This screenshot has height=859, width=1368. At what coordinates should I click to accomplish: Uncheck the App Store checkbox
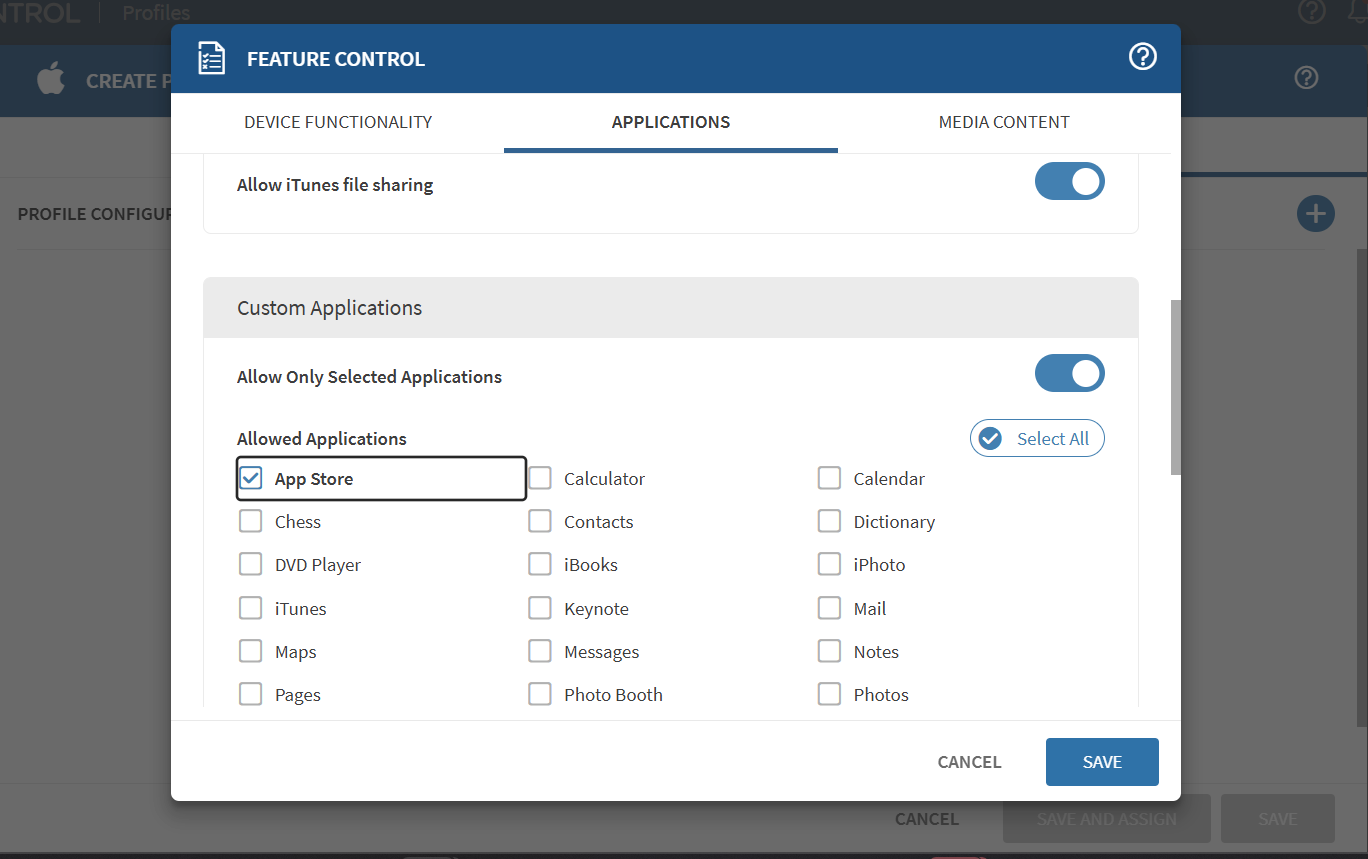click(251, 479)
